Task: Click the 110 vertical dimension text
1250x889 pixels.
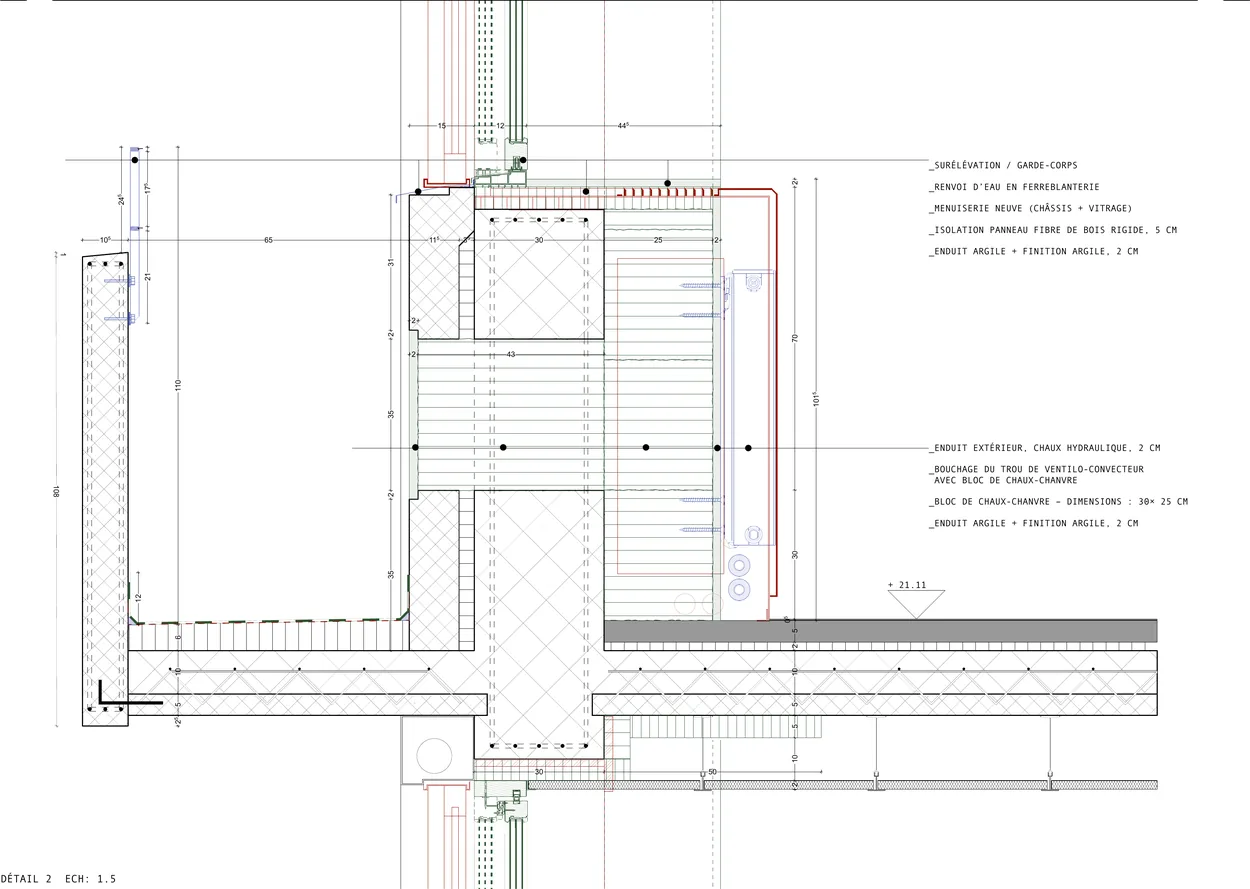Action: tap(178, 386)
